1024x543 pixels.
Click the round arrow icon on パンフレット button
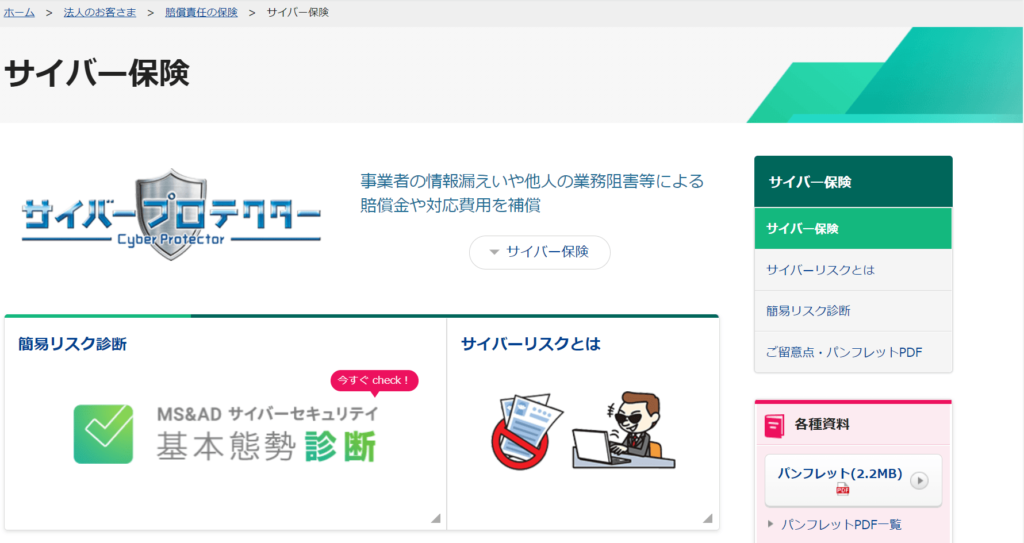pos(919,480)
